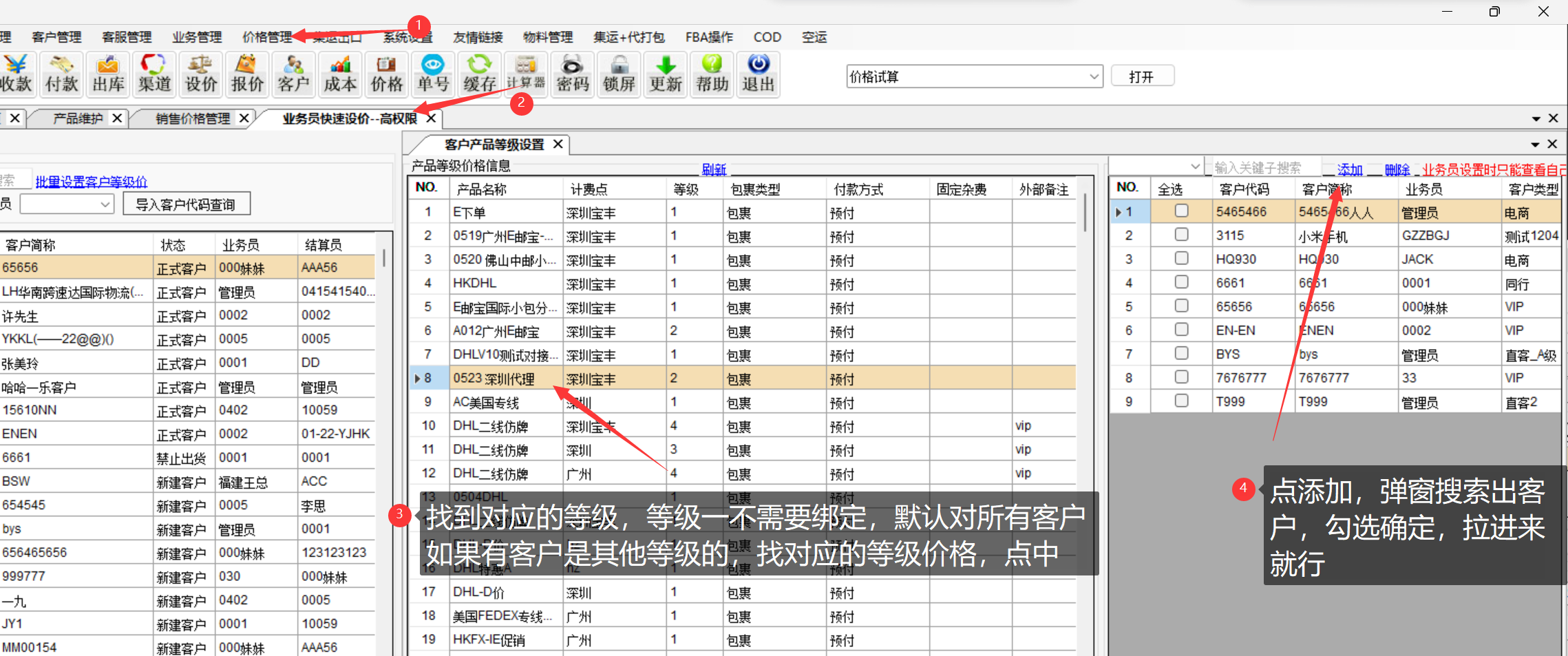Select the checkbox for customer T999

[1181, 401]
